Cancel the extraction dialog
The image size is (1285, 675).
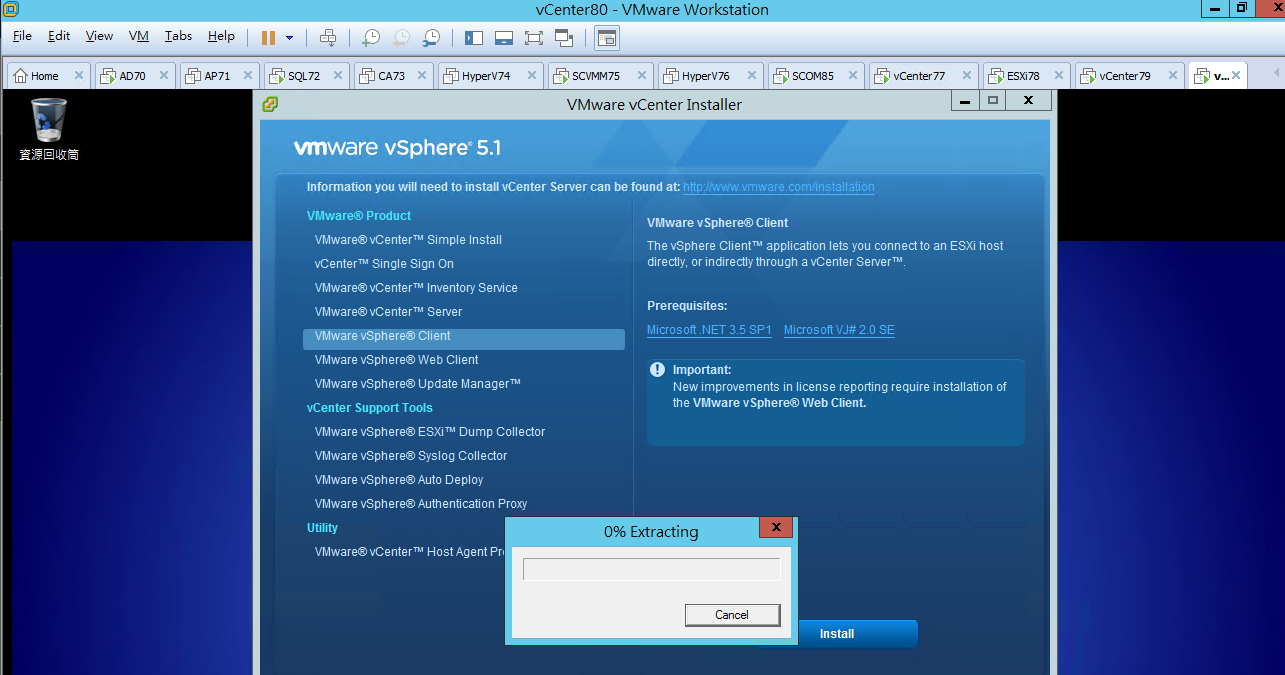(732, 615)
